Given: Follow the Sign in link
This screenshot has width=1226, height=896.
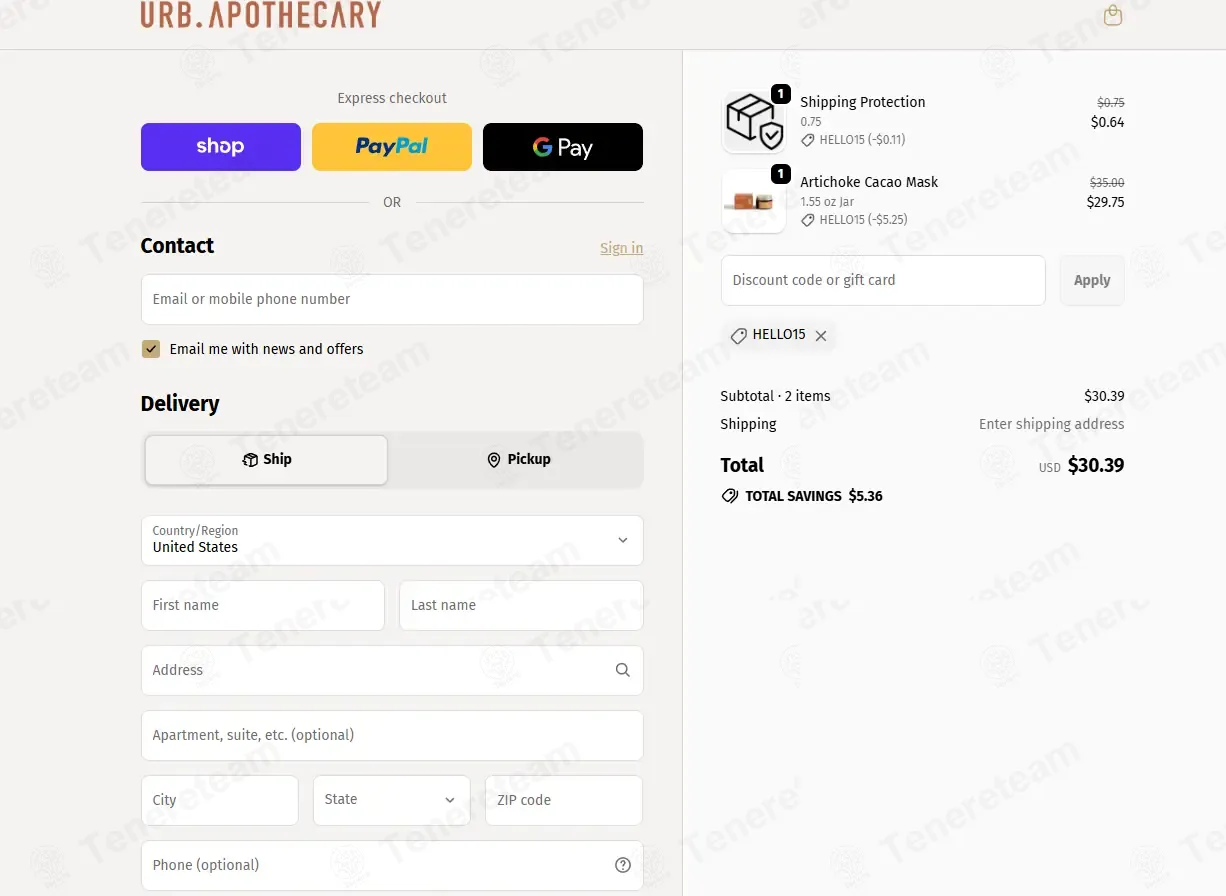Looking at the screenshot, I should pyautogui.click(x=622, y=248).
